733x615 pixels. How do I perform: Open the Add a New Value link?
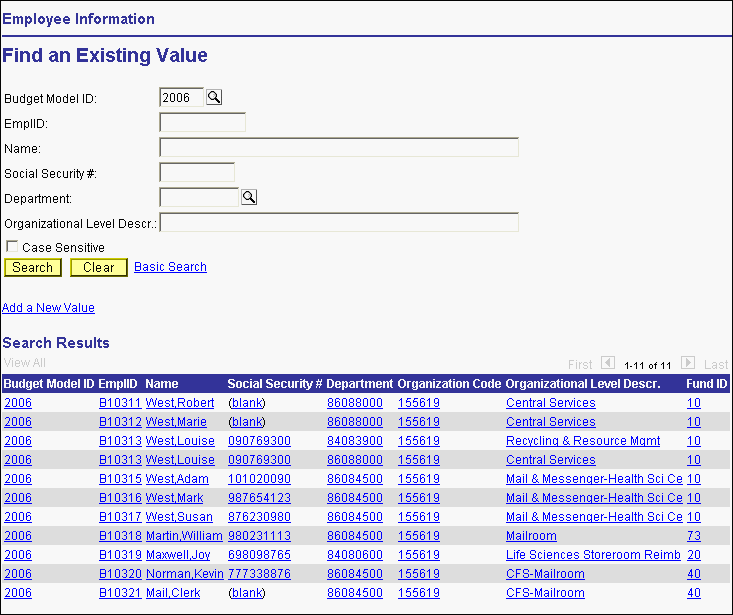tap(48, 308)
